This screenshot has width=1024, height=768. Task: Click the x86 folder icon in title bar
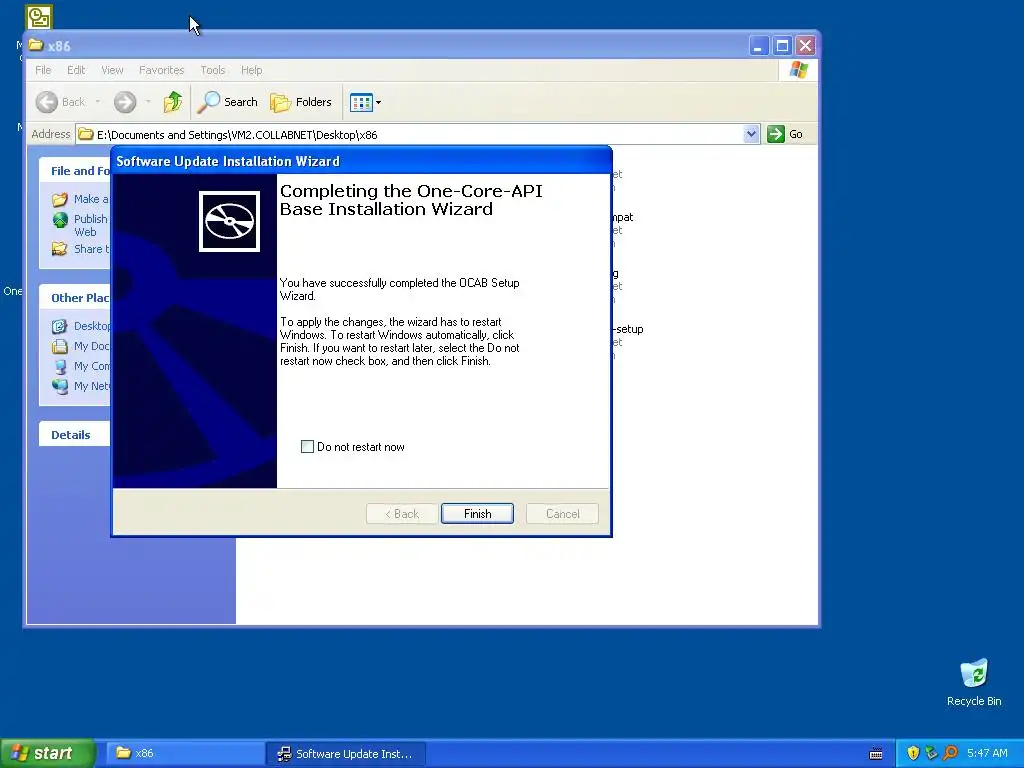tap(36, 46)
